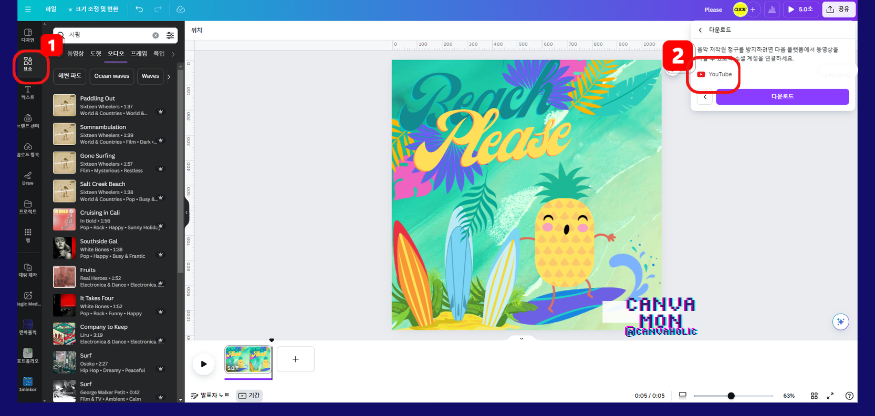Select the Southside Gal audio track
Screen dimensions: 875x416
[109, 247]
